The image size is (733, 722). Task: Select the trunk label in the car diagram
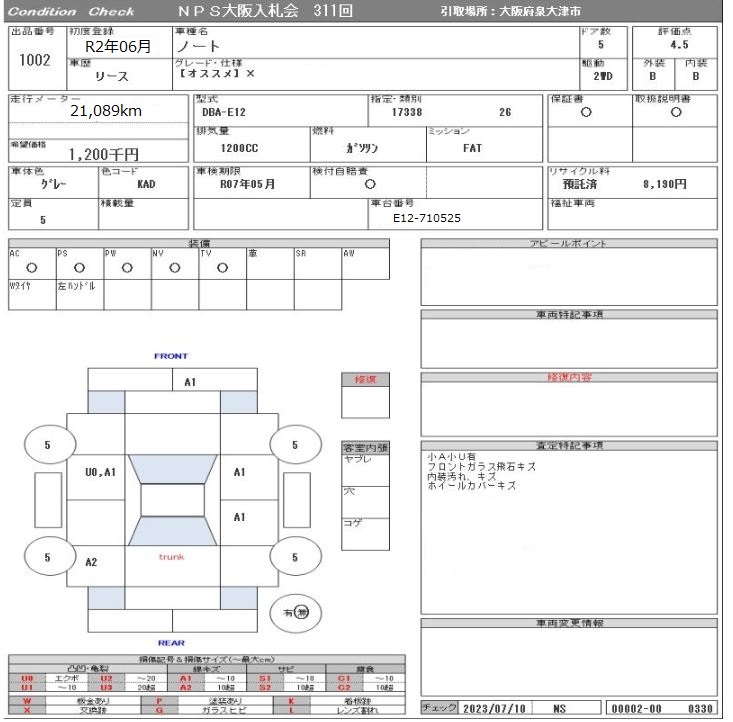171,556
